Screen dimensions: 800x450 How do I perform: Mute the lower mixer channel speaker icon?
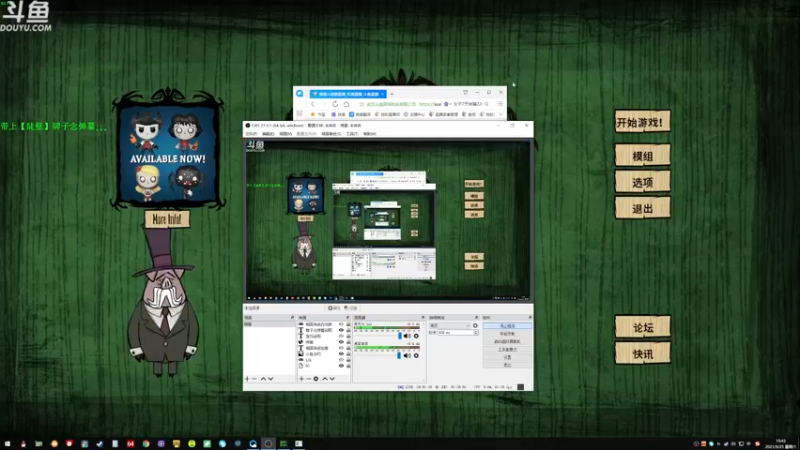coord(407,356)
